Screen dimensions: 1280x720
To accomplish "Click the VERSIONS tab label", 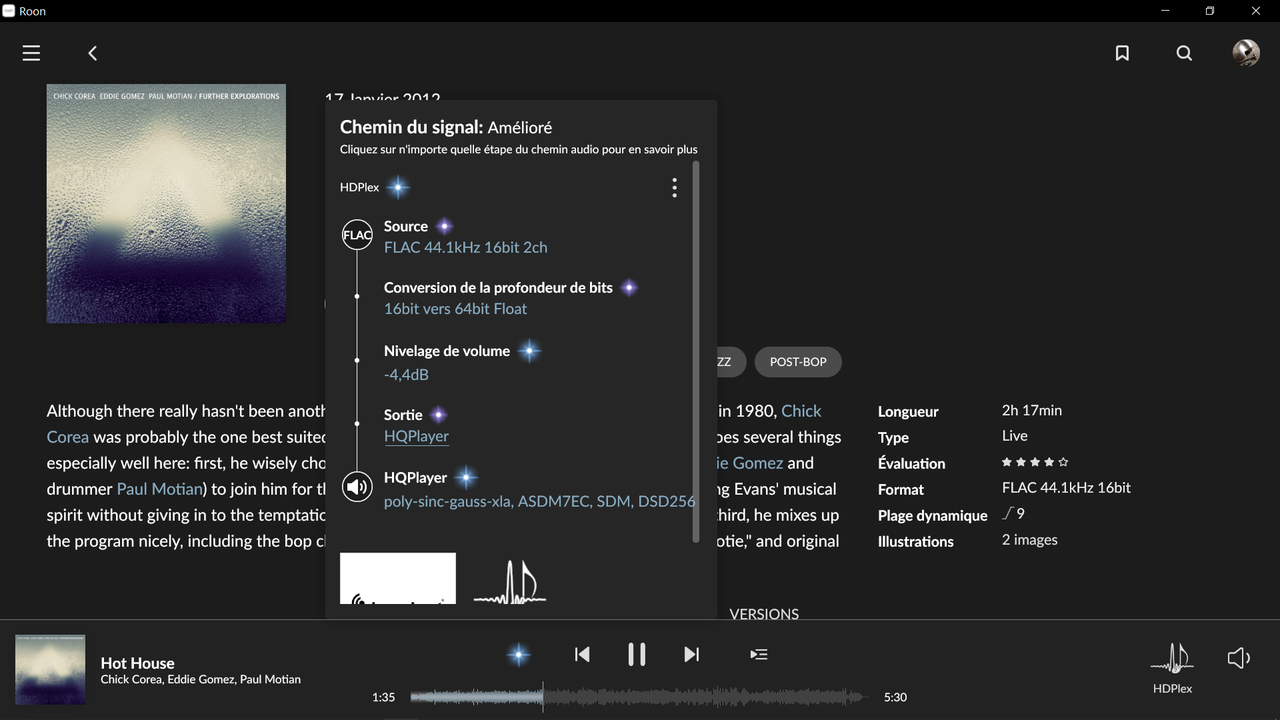I will coord(764,614).
